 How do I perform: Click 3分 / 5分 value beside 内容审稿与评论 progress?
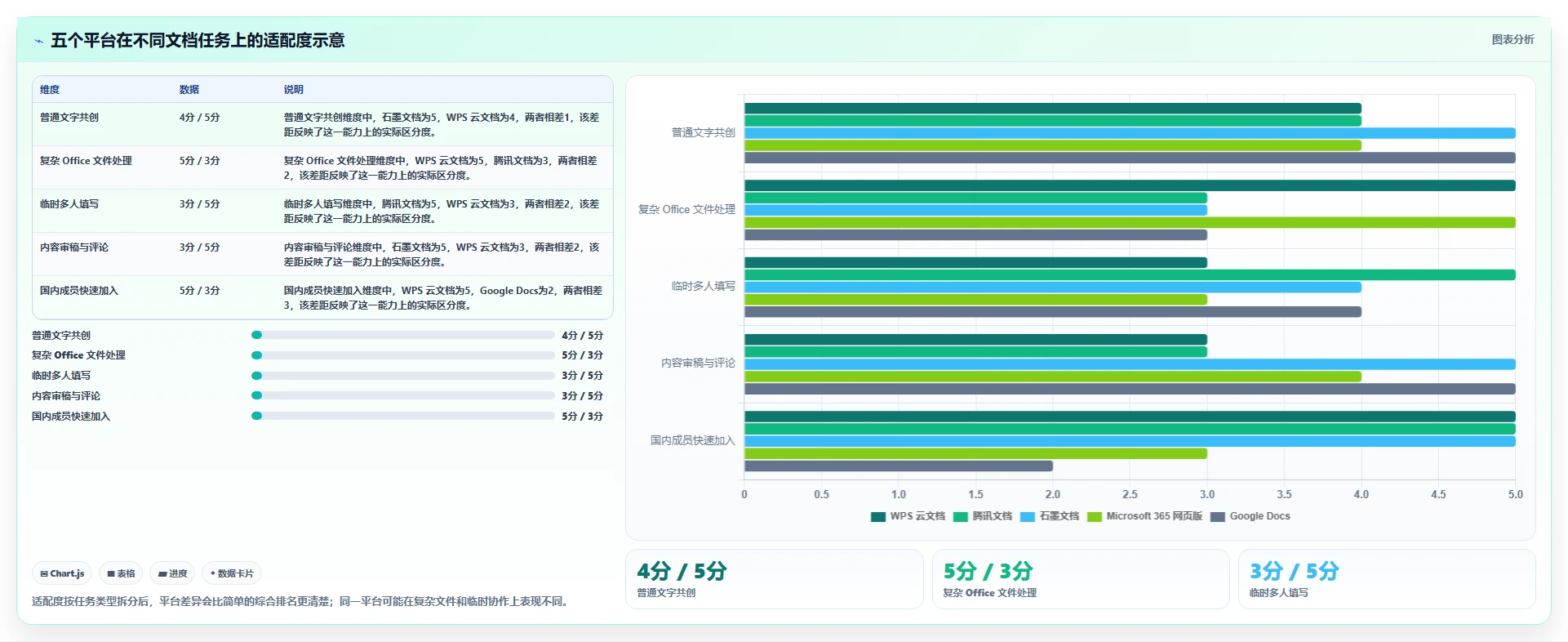582,396
